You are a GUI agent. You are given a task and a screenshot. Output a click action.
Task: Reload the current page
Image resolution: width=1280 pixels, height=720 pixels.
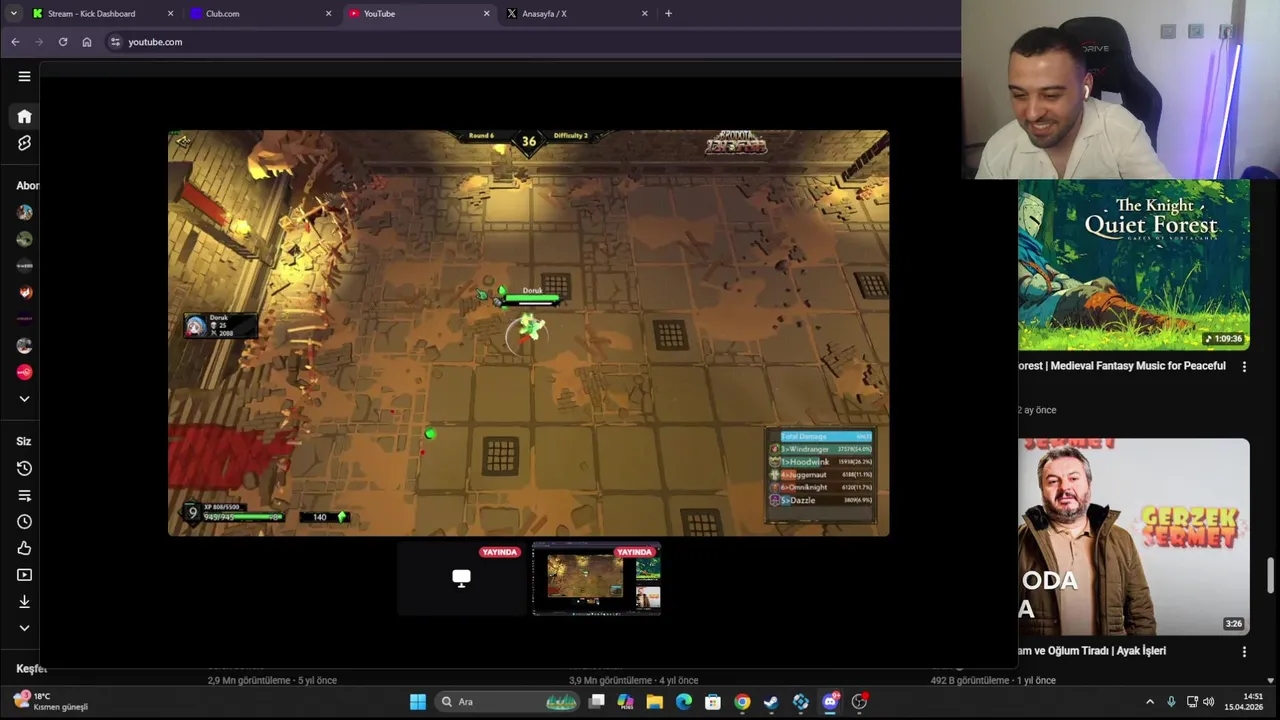click(63, 42)
